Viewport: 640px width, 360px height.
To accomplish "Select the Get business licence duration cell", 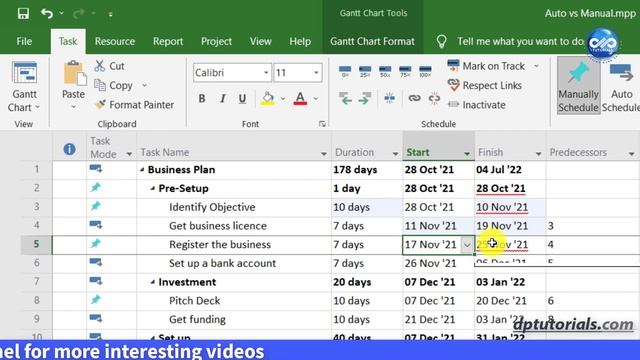I will 367,226.
